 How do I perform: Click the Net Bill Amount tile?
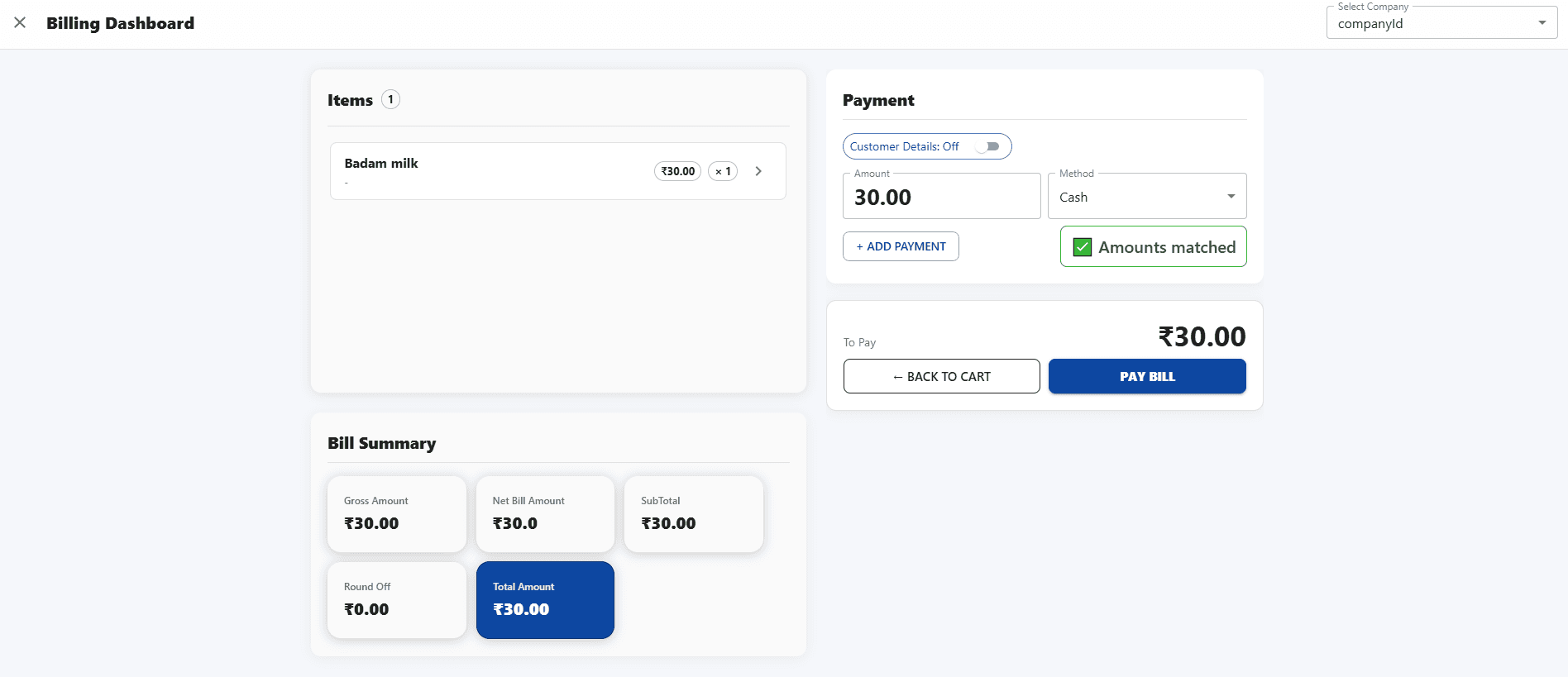(545, 513)
